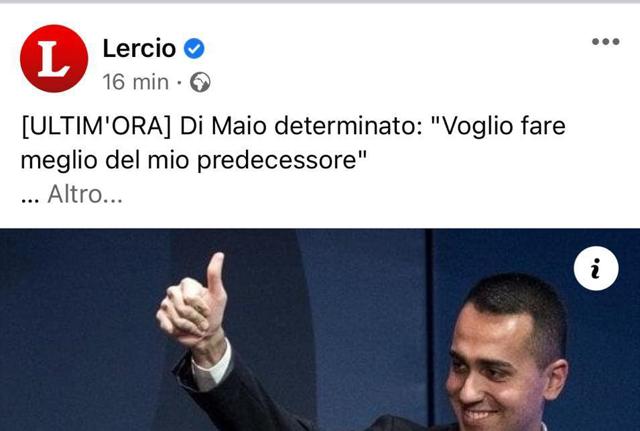Click the 'meglio del mio predecessore' line
Viewport: 640px width, 431px height.
pyautogui.click(x=194, y=160)
